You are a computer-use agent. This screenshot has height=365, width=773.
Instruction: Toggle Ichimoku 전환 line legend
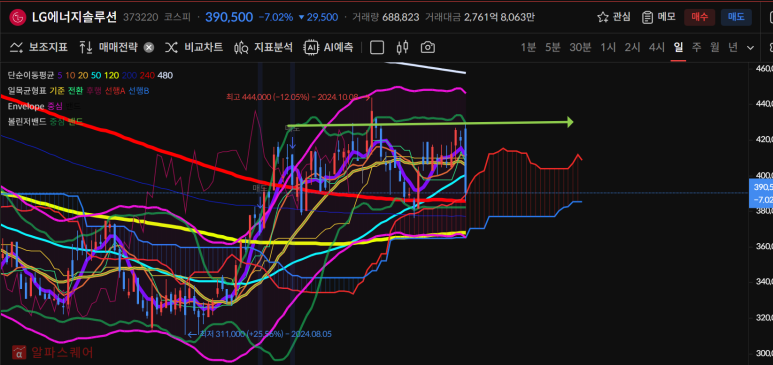[75, 91]
